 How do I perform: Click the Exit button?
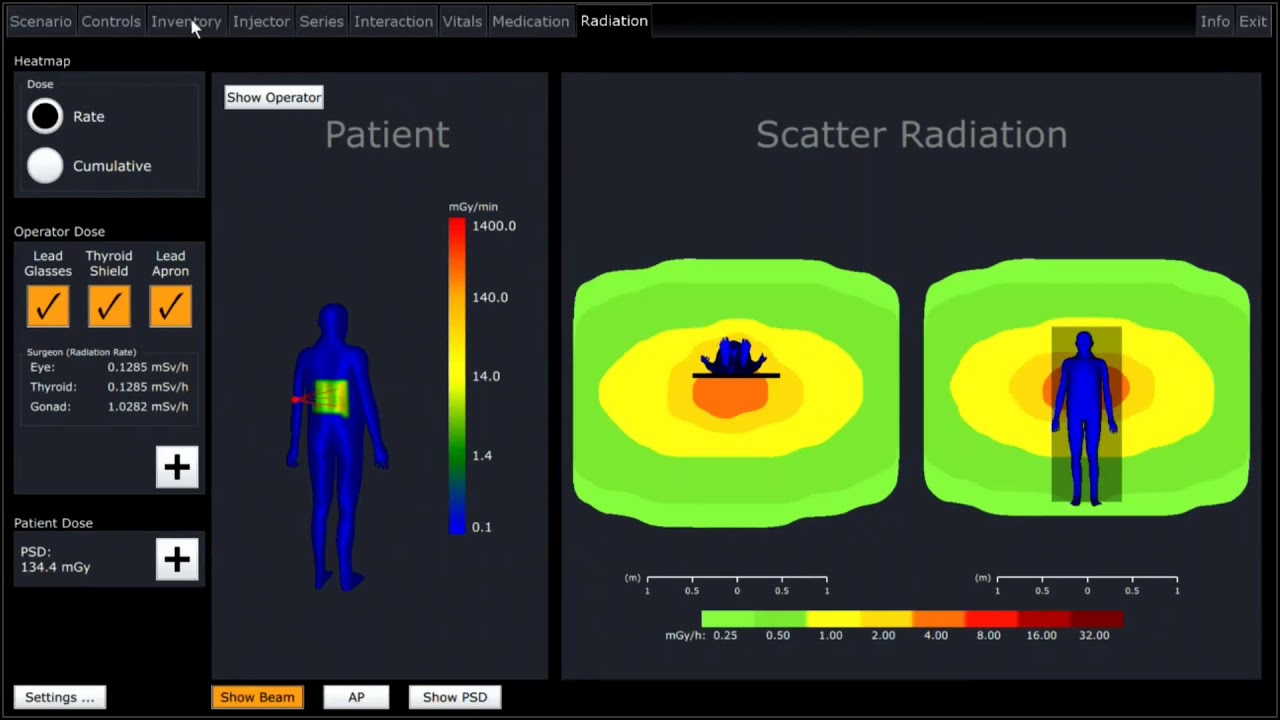coord(1253,21)
